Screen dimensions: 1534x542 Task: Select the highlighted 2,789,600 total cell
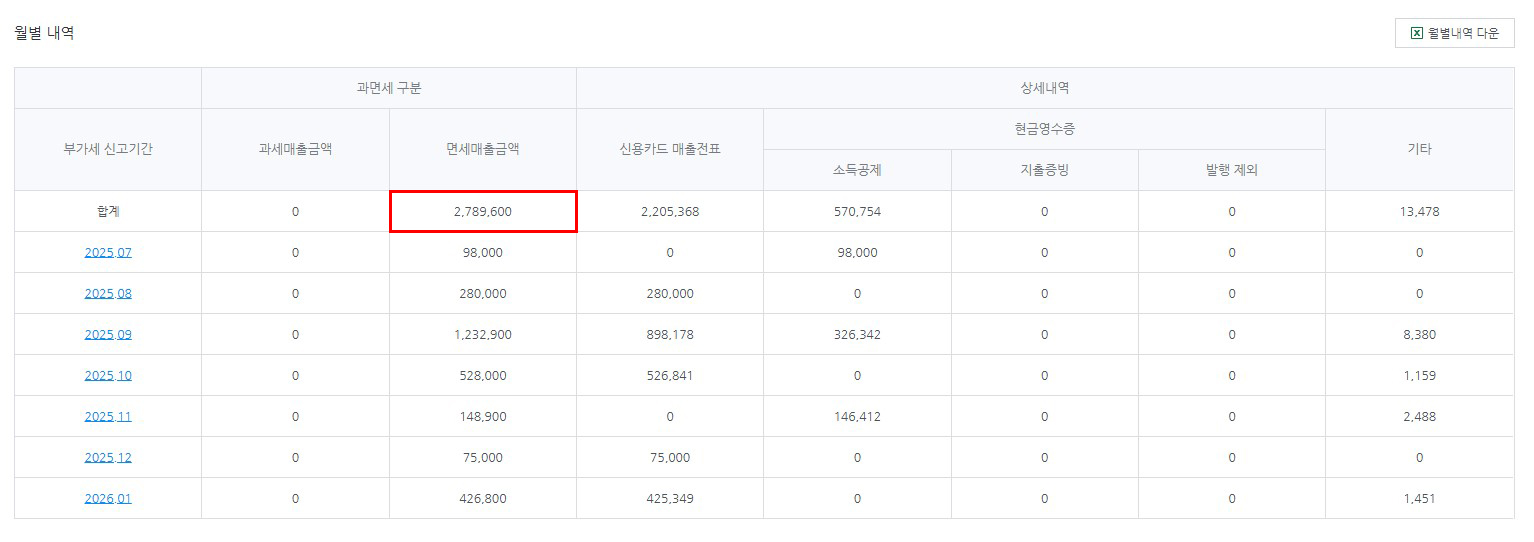coord(483,212)
